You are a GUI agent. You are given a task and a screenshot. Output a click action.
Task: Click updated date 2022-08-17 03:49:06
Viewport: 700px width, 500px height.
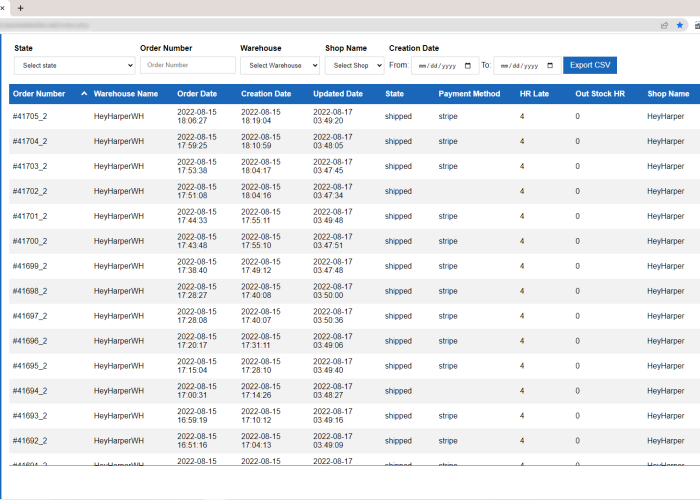(x=333, y=342)
